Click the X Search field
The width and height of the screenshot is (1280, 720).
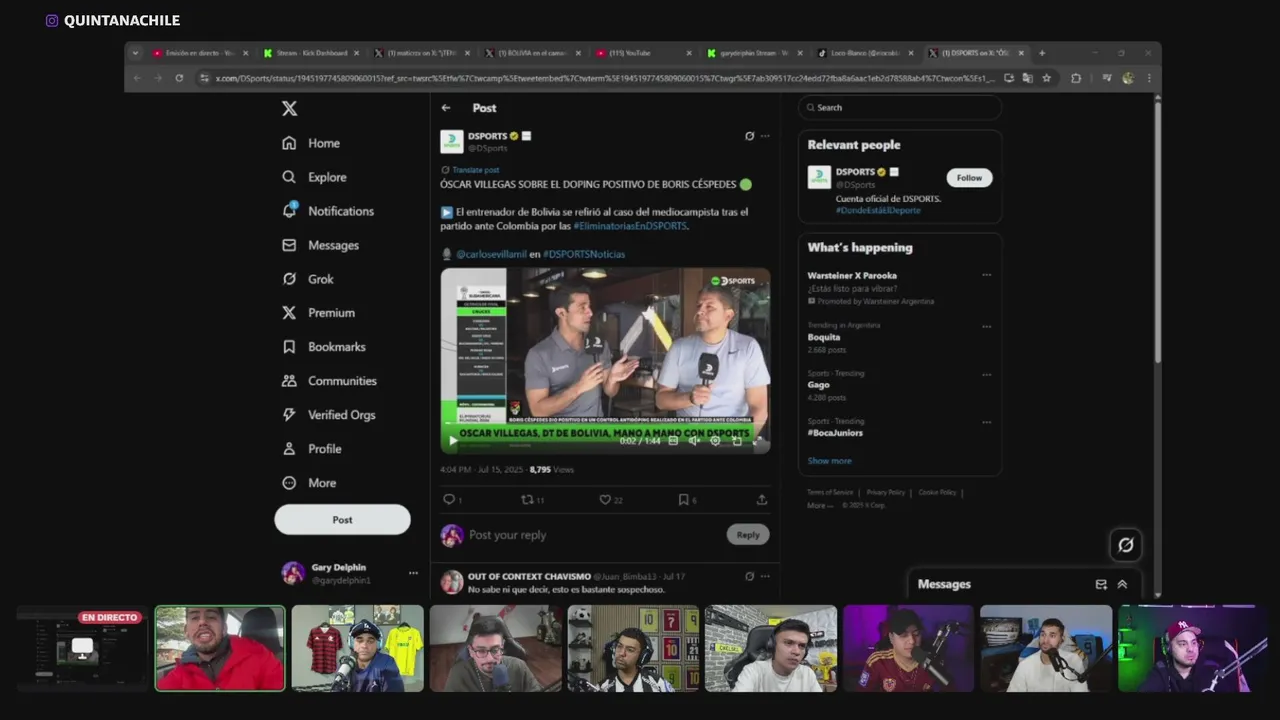pos(900,108)
